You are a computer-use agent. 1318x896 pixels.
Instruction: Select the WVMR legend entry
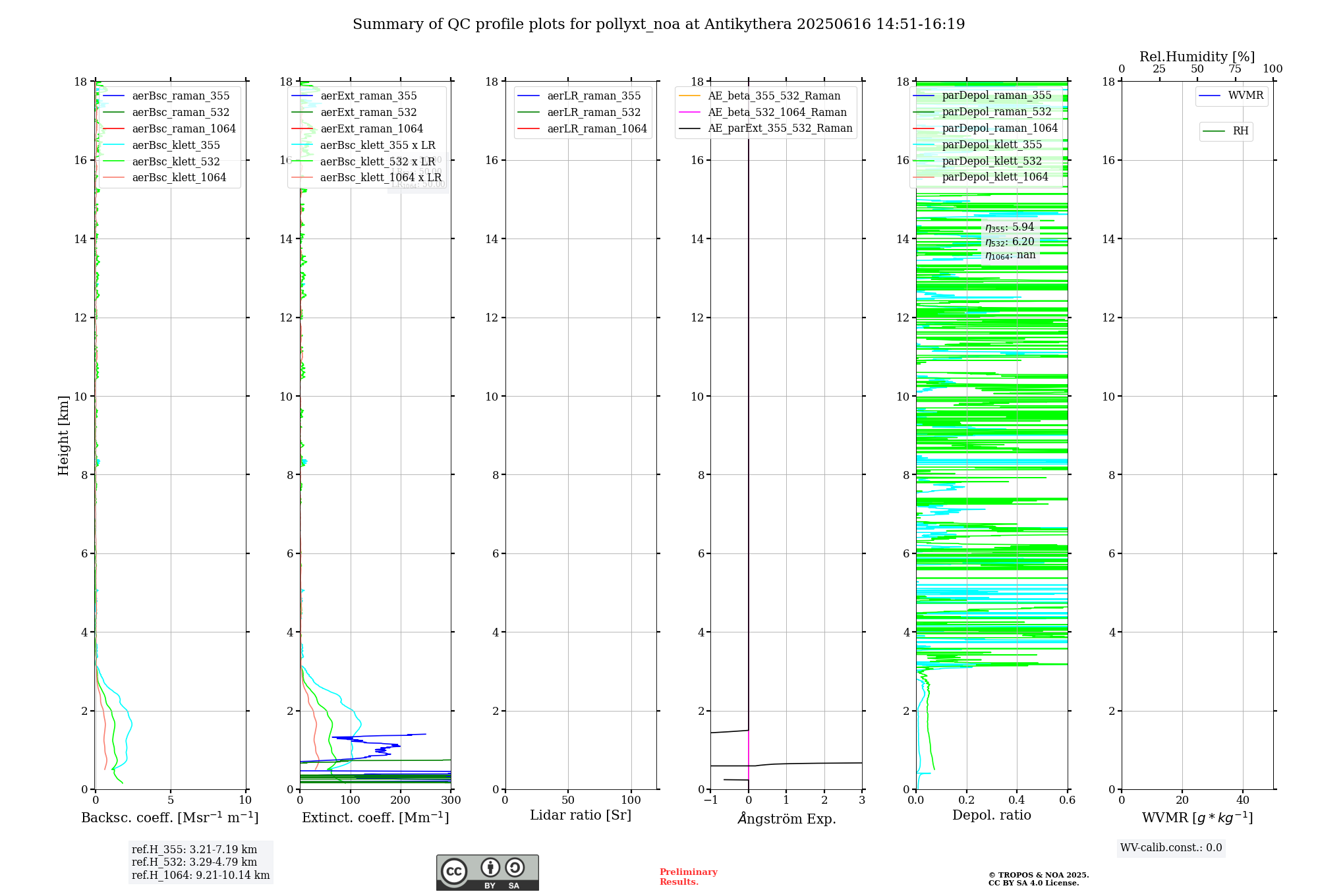point(1231,96)
